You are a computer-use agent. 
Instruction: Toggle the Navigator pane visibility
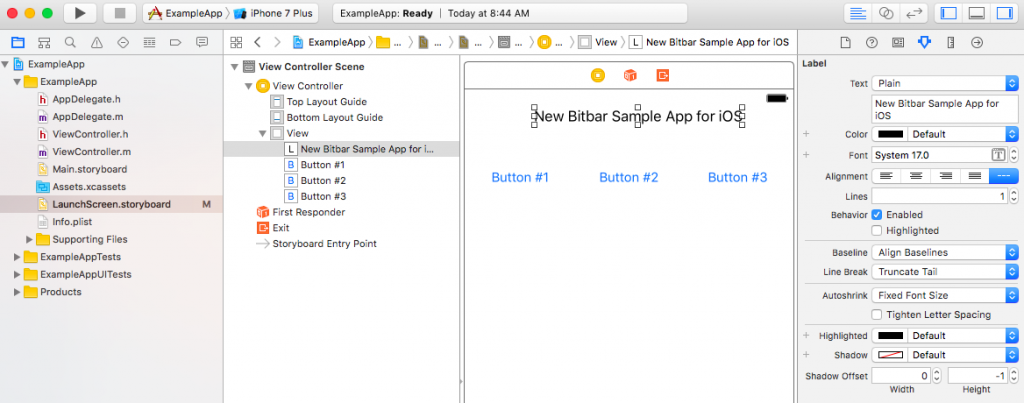tap(949, 13)
